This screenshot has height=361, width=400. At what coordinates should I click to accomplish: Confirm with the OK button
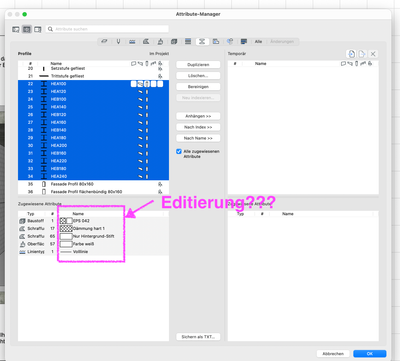[x=370, y=354]
